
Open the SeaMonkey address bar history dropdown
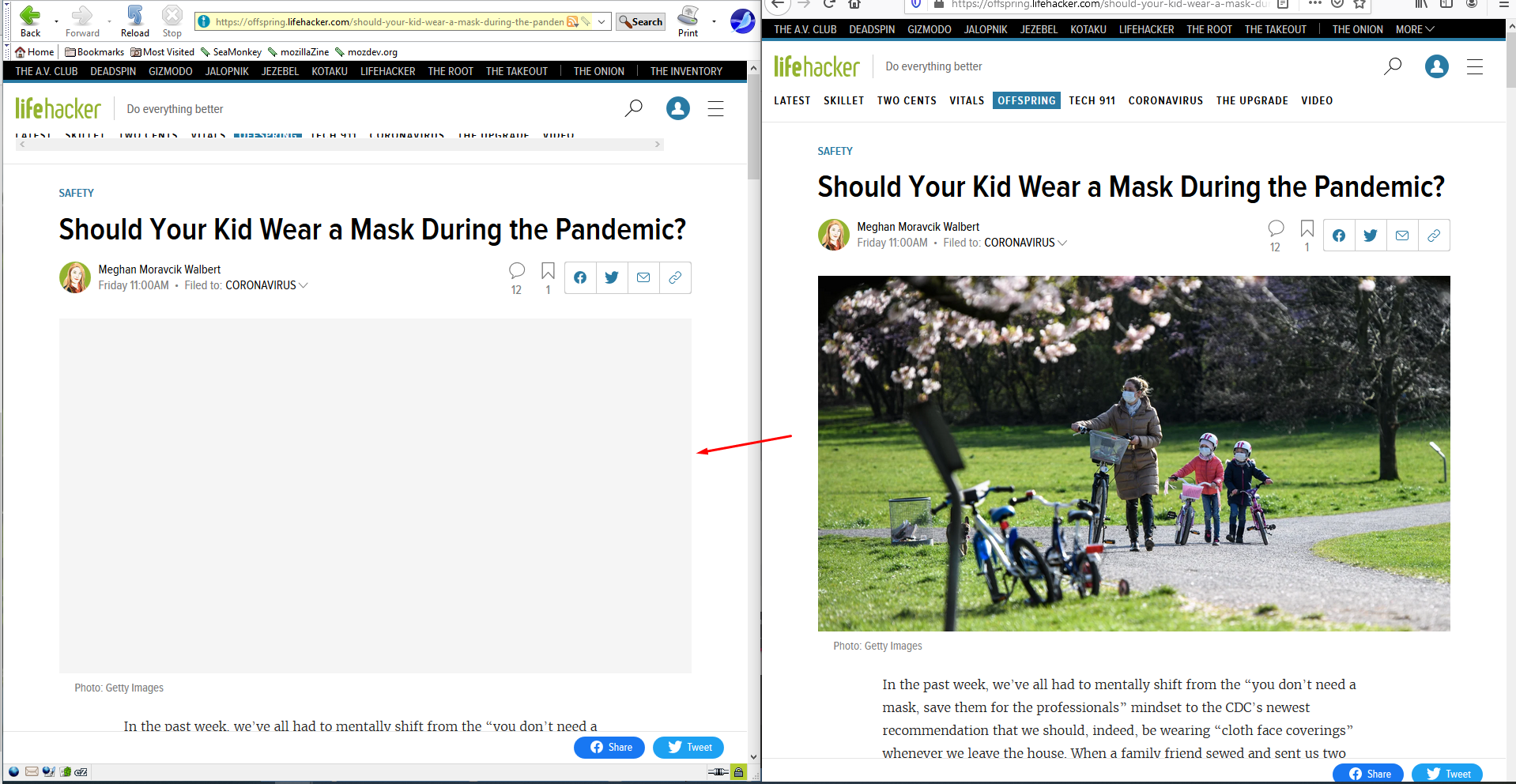[x=602, y=21]
